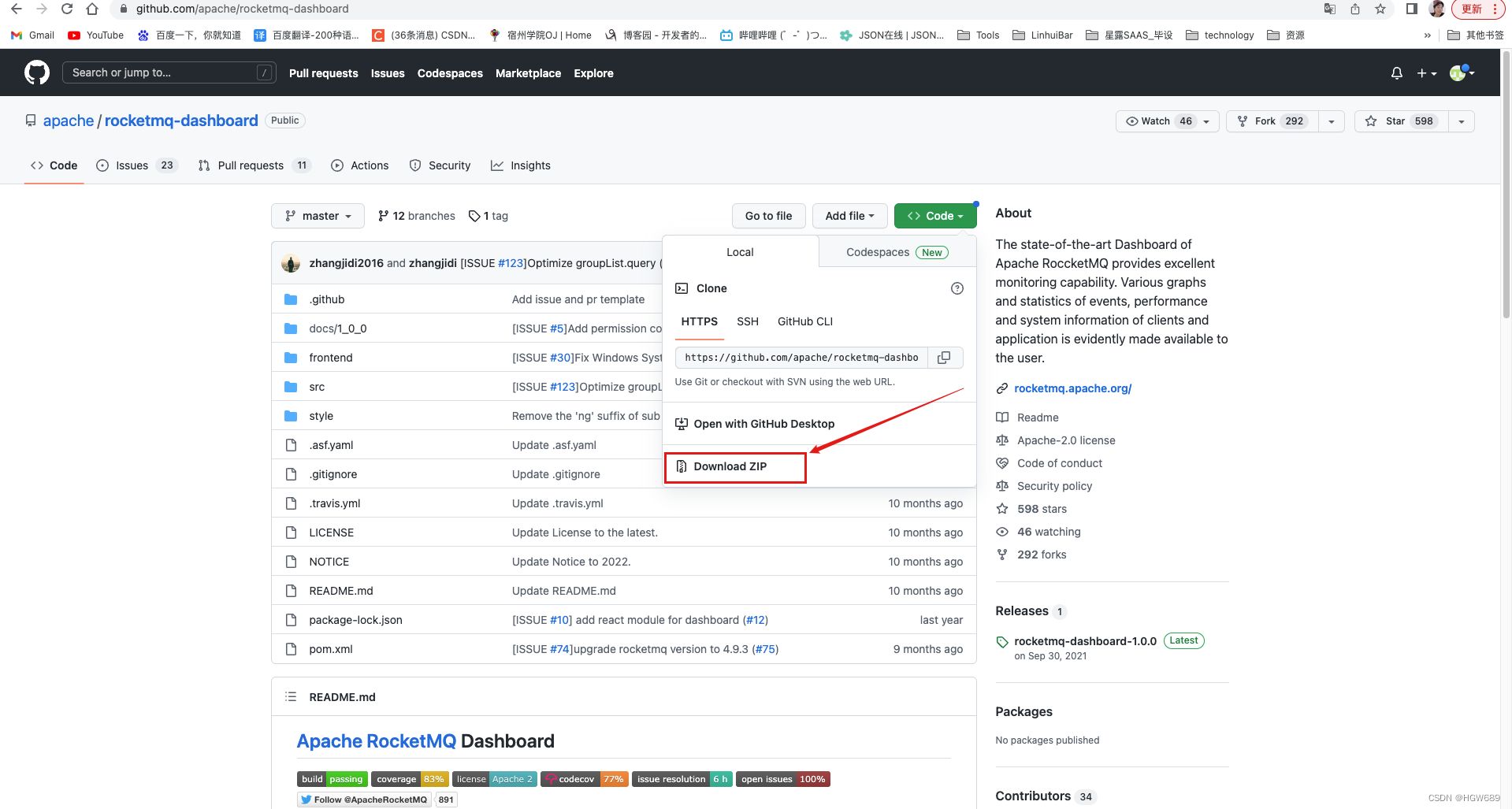Click Go to file button
Viewport: 1512px width, 809px height.
768,216
